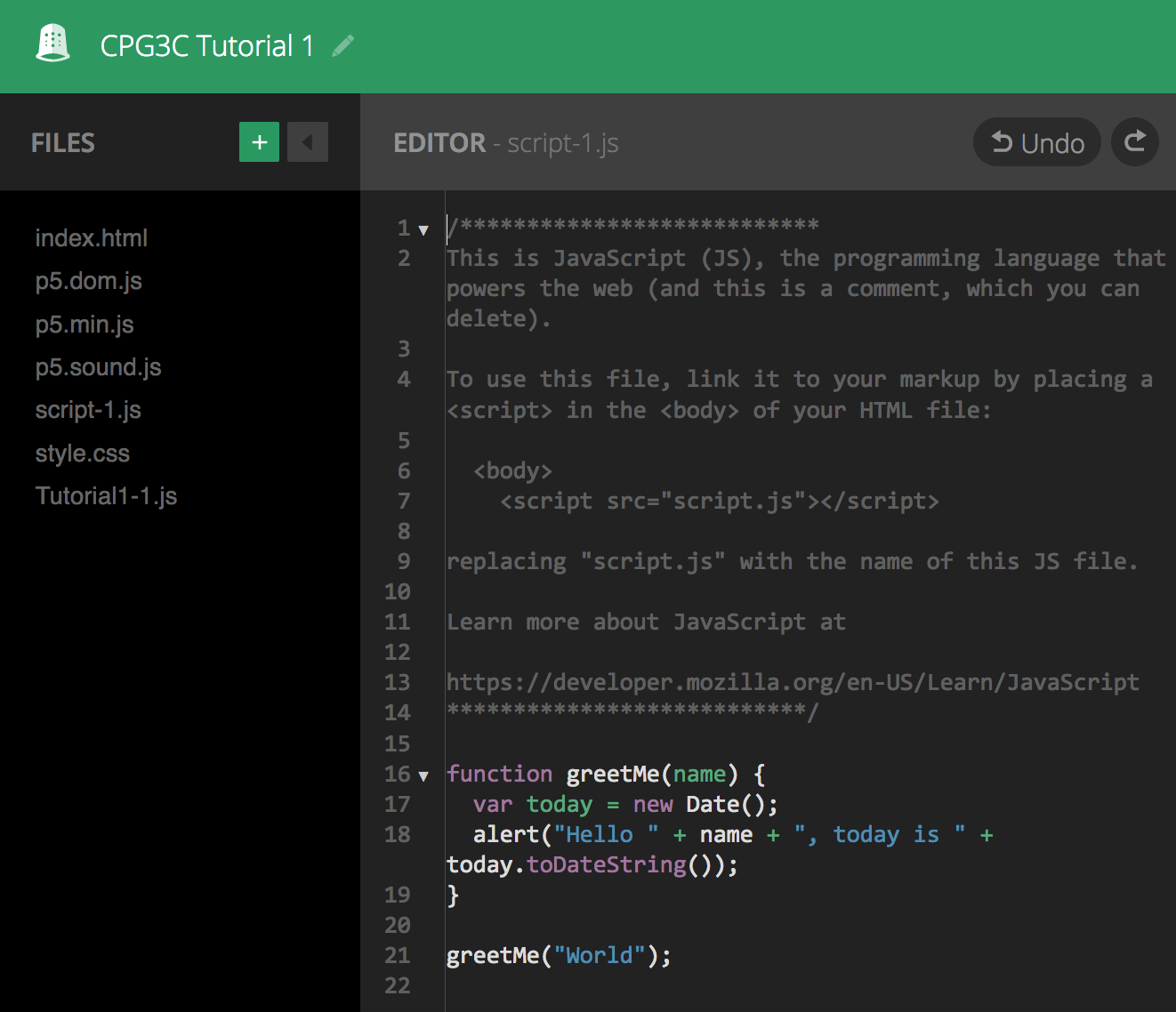The image size is (1176, 1012).
Task: Open Tutorial1-1.js file
Action: (x=107, y=496)
